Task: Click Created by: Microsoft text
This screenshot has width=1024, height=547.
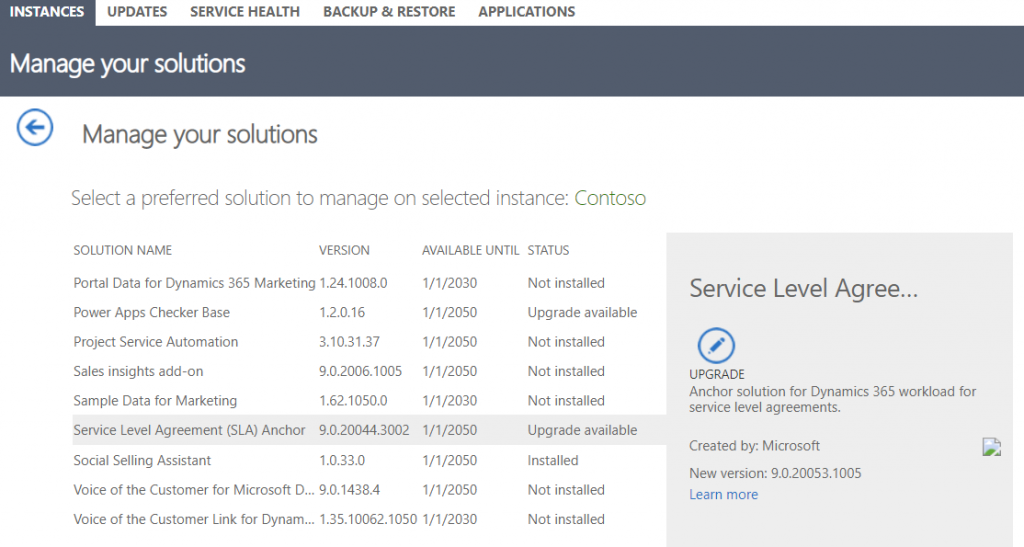Action: (754, 446)
